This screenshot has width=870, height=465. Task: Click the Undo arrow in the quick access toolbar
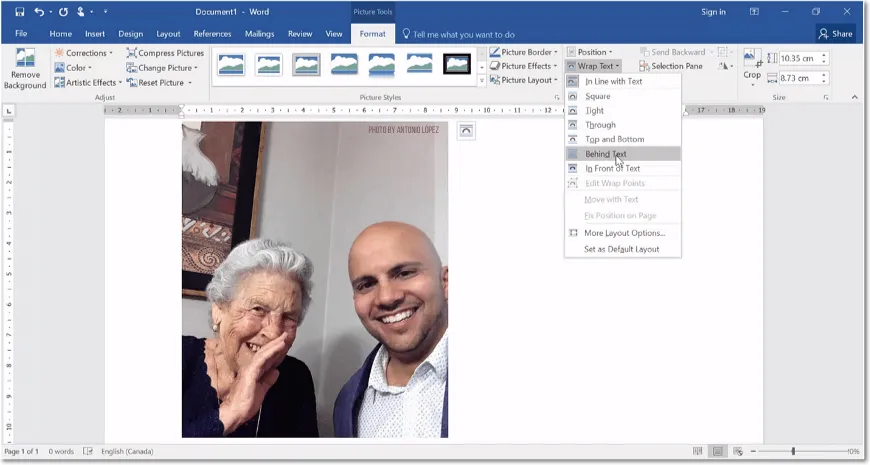[39, 11]
